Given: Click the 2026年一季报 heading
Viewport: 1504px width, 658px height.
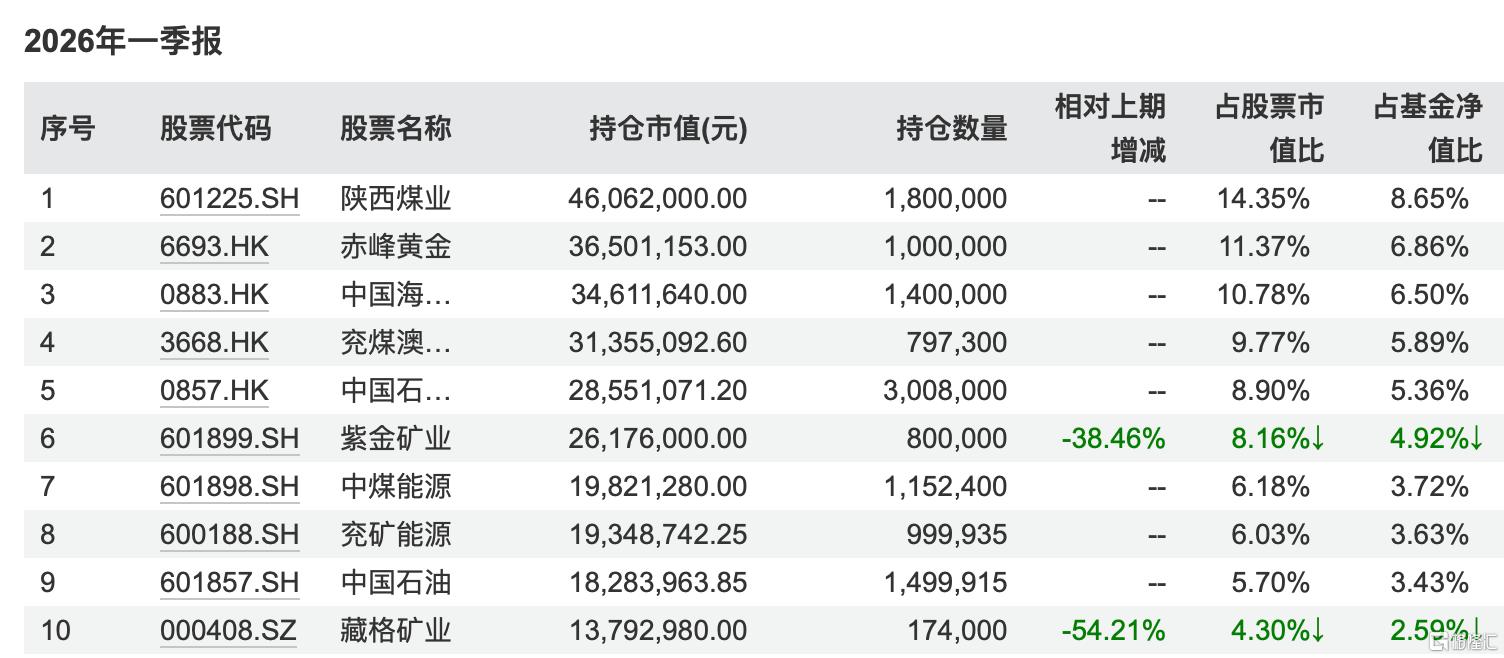Looking at the screenshot, I should tap(122, 41).
